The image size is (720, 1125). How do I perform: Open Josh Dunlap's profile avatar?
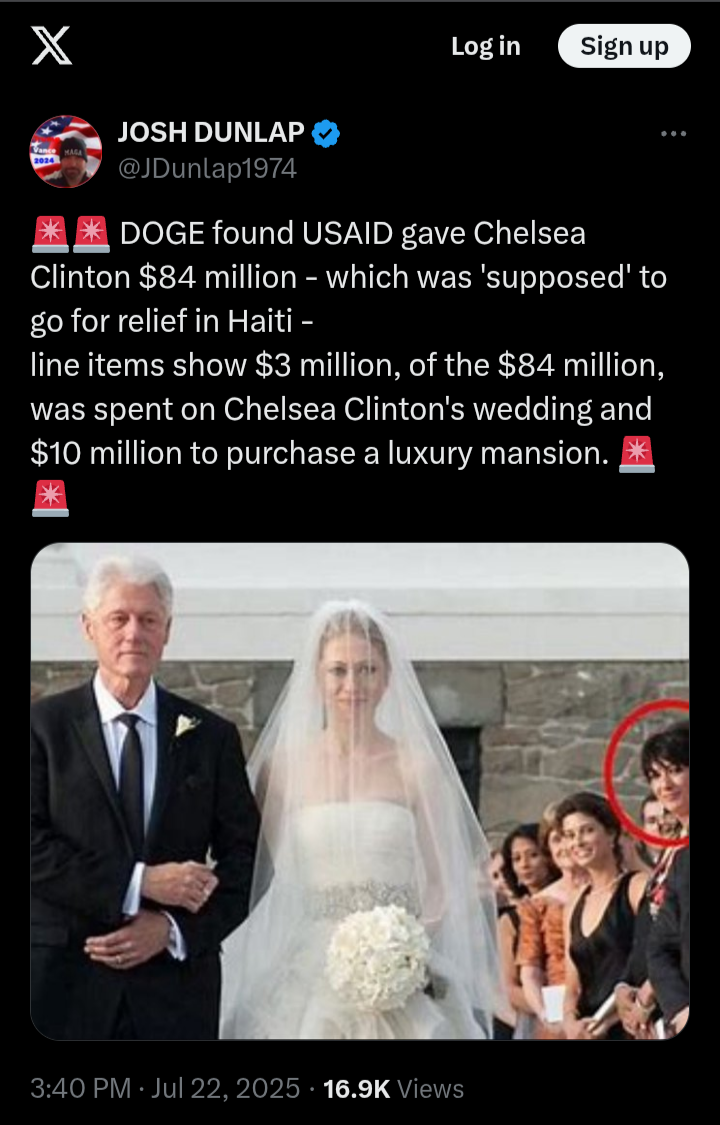tap(66, 151)
